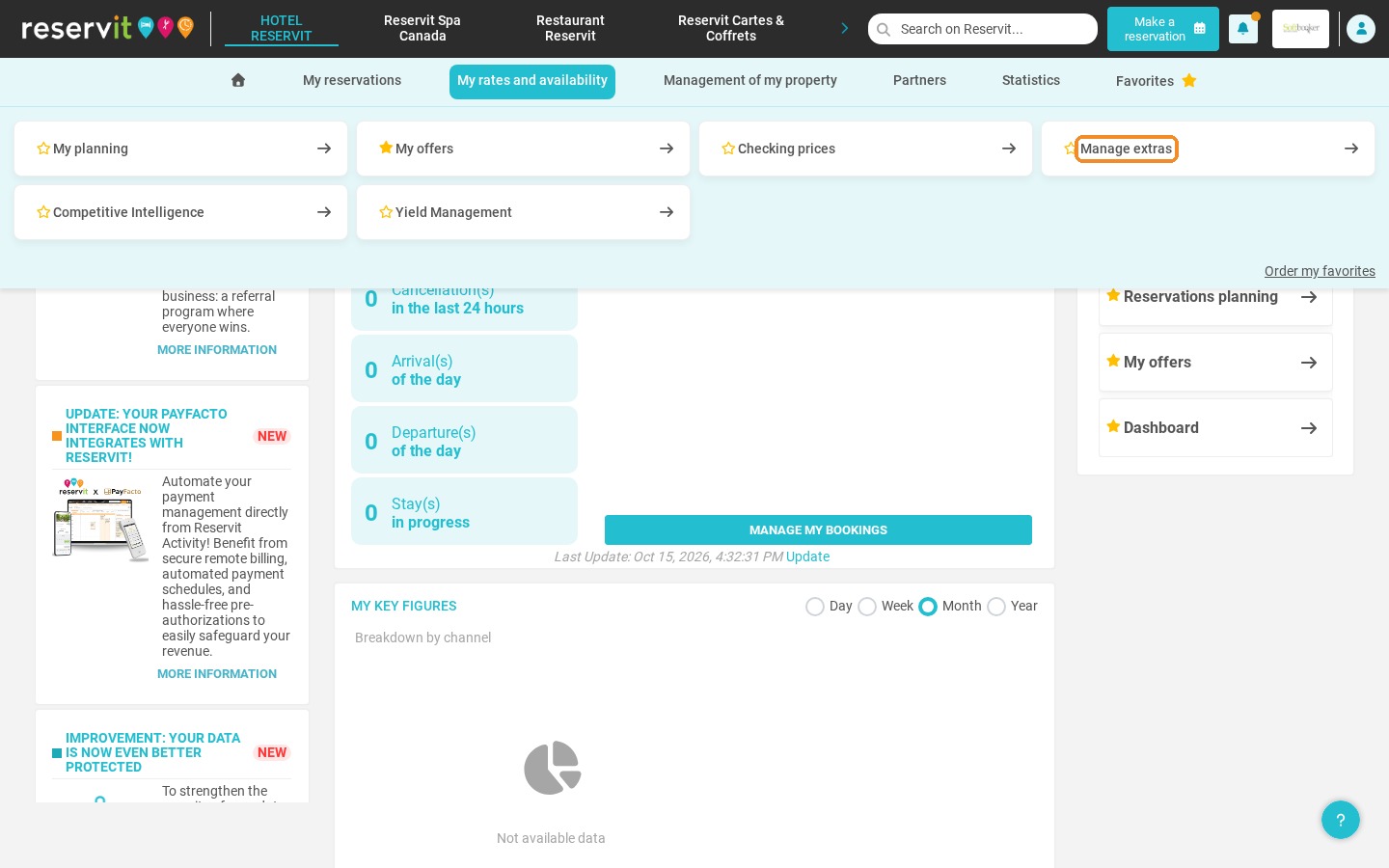The image size is (1389, 868).
Task: Collapse My rates and availability menu
Action: [x=532, y=81]
